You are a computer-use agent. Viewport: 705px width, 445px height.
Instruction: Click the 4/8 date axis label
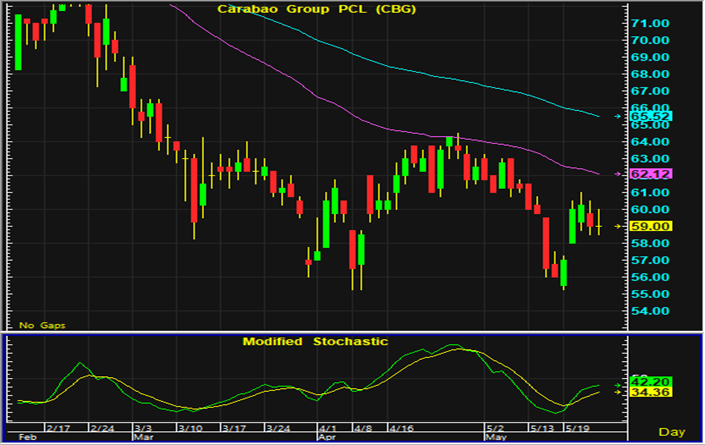tap(363, 428)
